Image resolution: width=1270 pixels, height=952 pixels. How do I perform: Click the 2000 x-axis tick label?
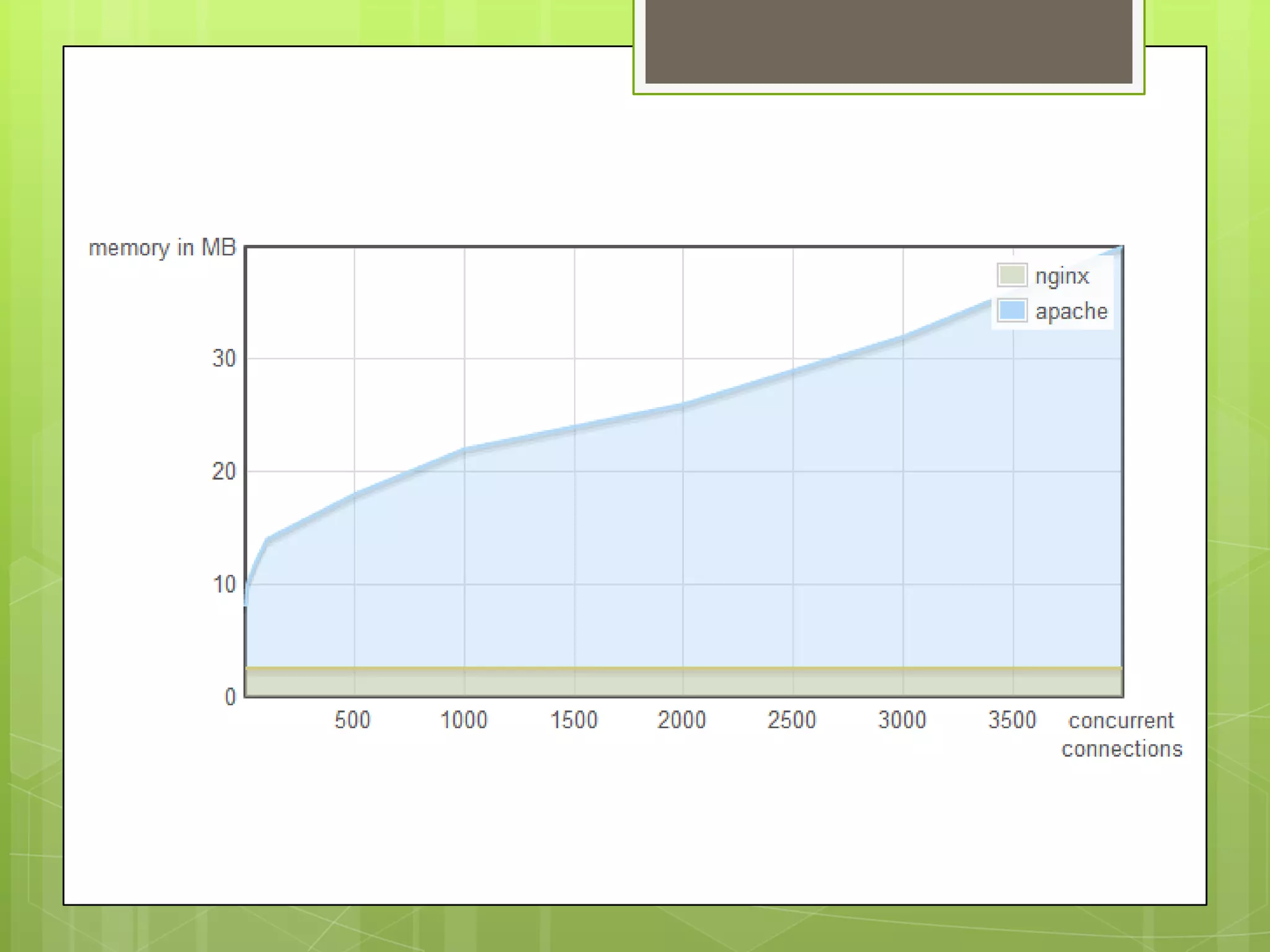tap(682, 720)
